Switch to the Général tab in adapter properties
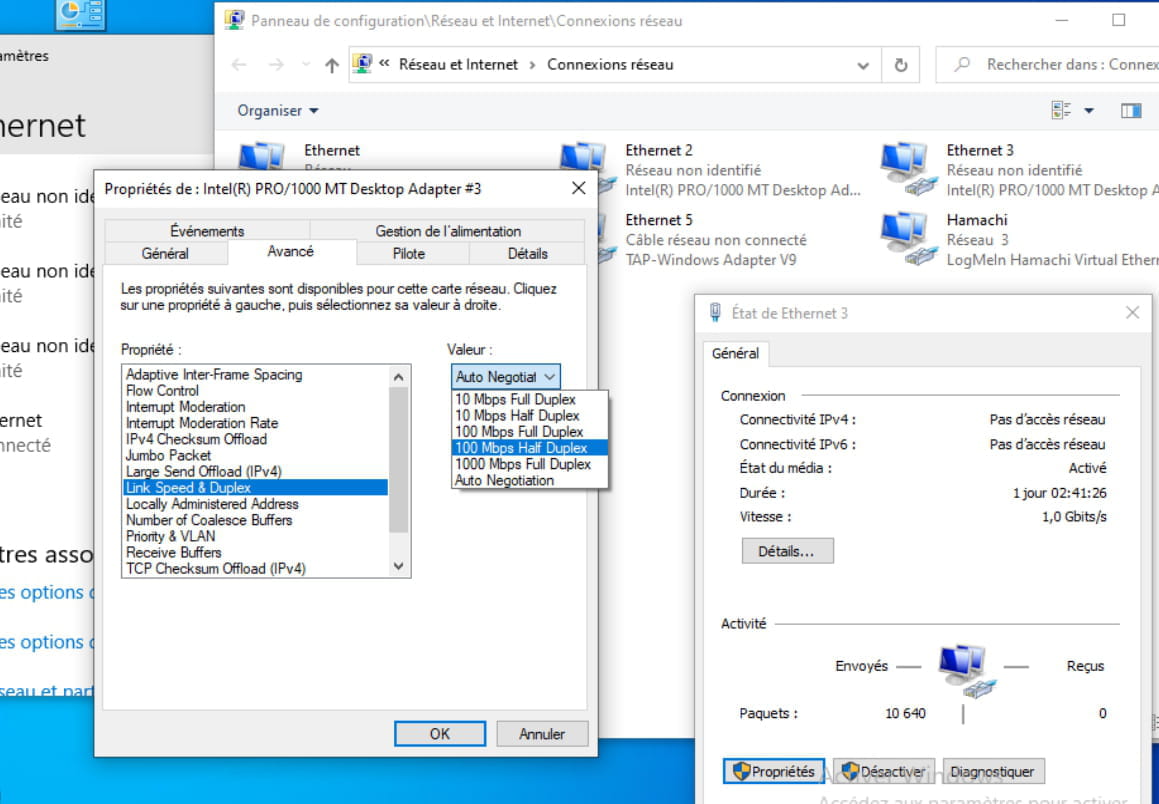1159x804 pixels. 165,253
